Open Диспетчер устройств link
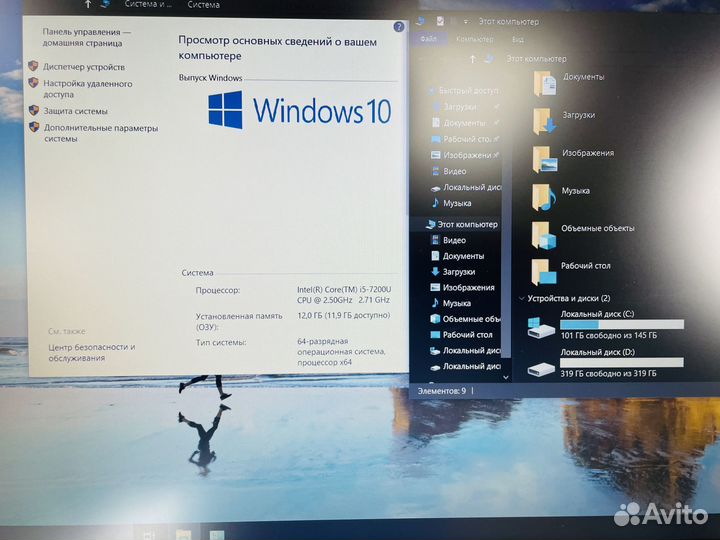Viewport: 720px width, 540px height. point(84,67)
